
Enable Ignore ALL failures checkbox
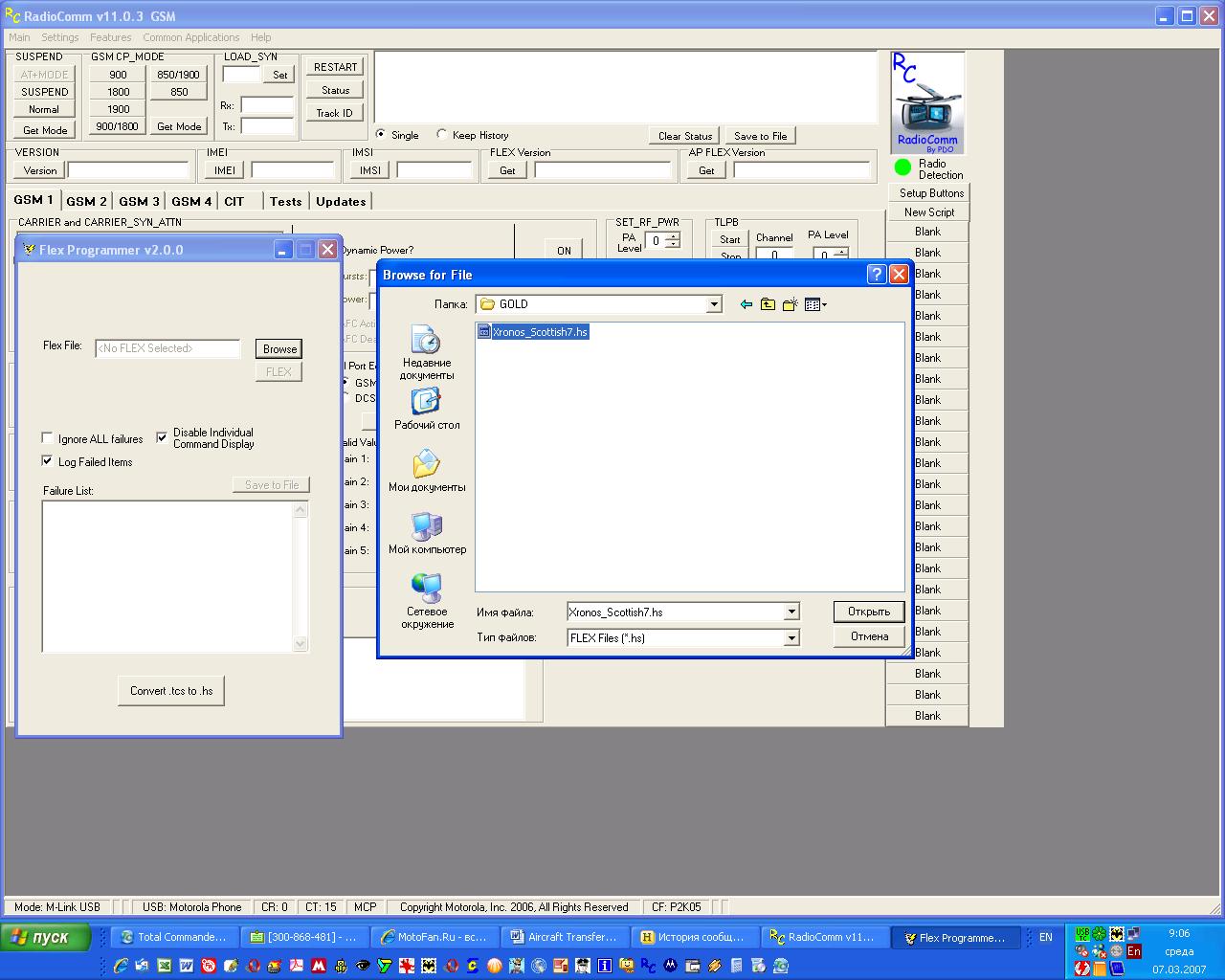tap(47, 438)
